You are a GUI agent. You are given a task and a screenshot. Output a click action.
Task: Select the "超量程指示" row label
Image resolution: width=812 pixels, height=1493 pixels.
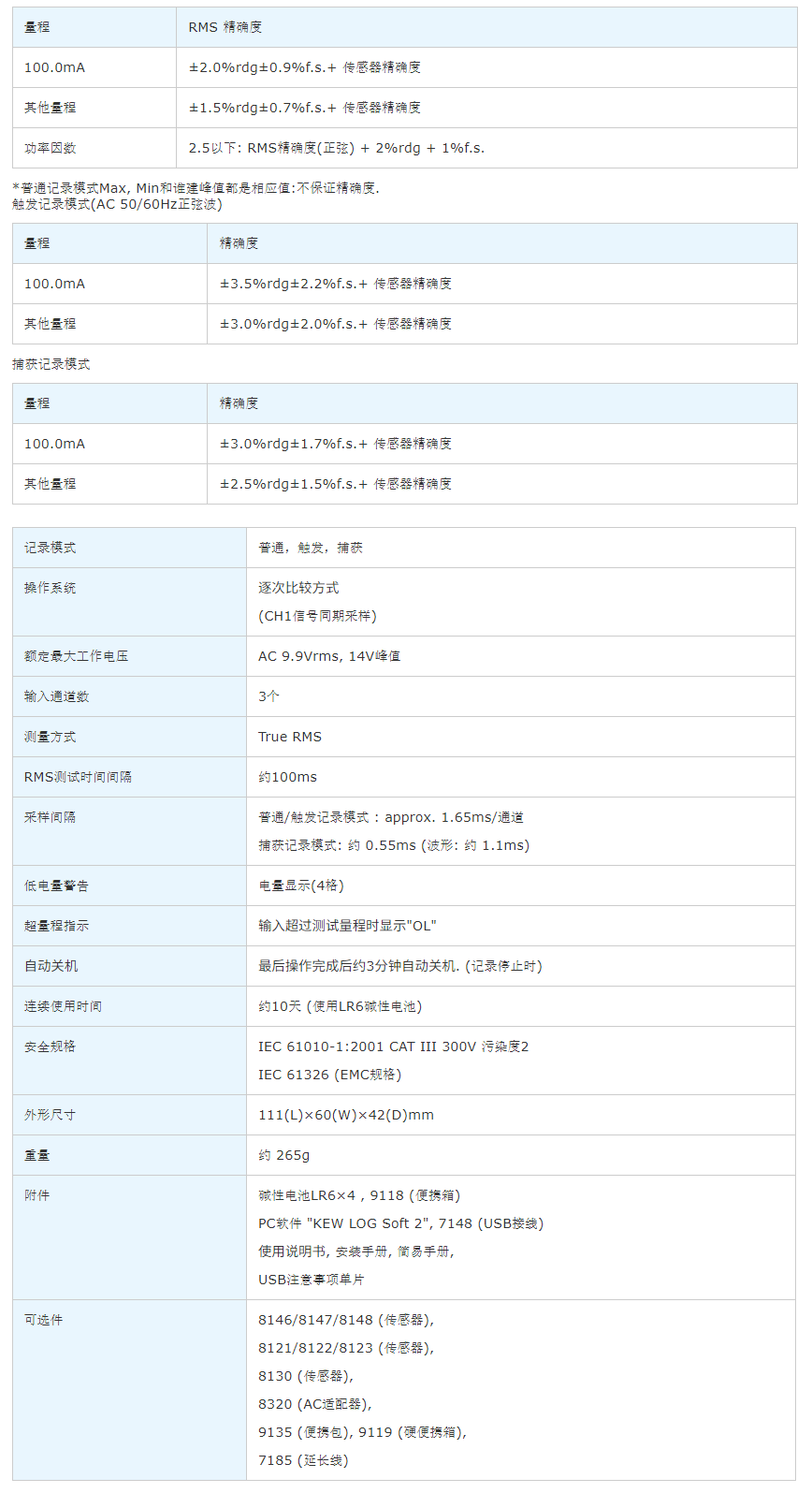click(x=57, y=926)
